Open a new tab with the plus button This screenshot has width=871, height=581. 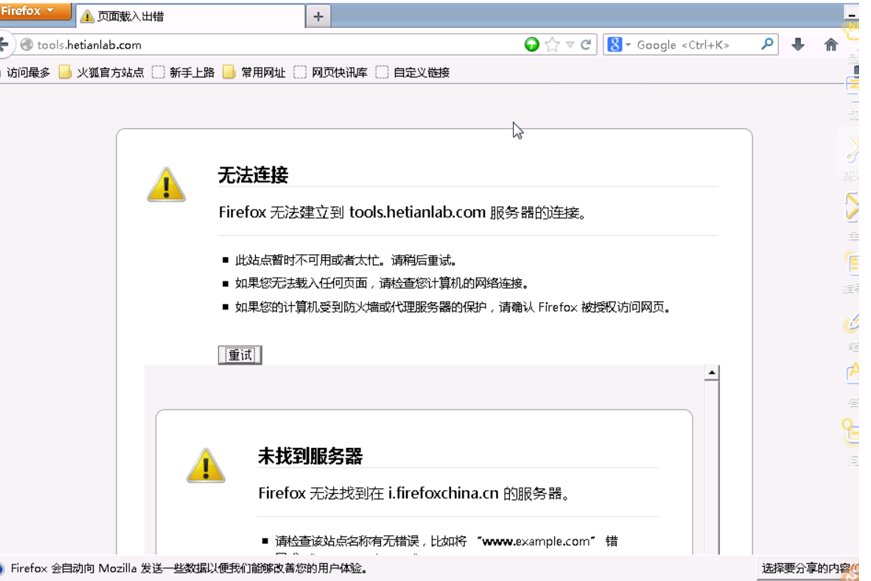coord(318,17)
